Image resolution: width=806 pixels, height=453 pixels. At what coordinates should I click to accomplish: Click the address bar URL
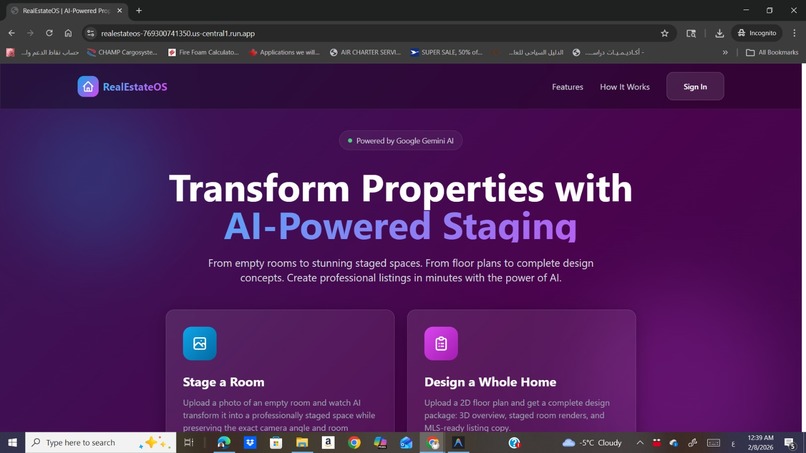pos(178,33)
